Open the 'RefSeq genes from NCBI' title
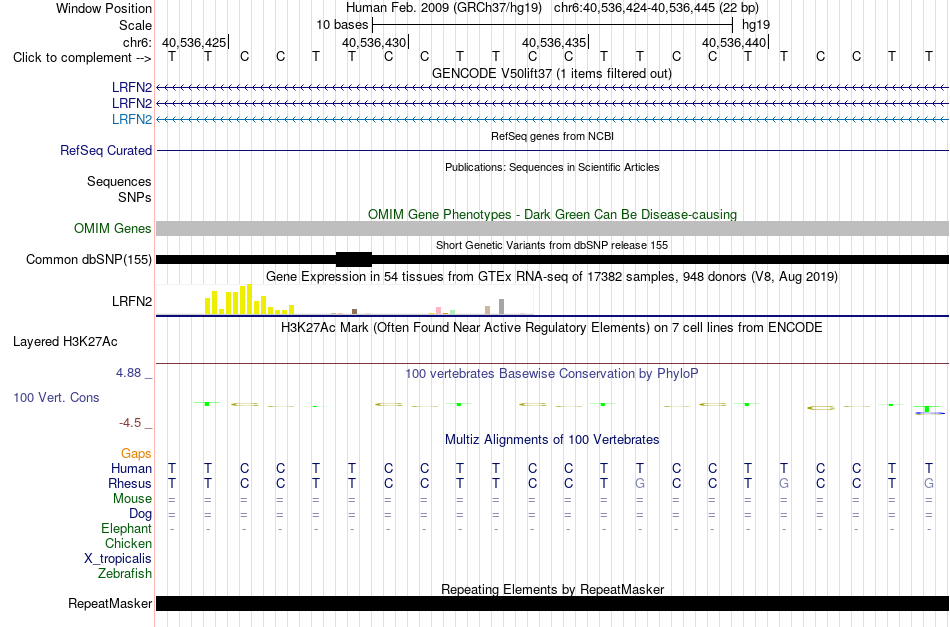The image size is (950, 627). 553,136
